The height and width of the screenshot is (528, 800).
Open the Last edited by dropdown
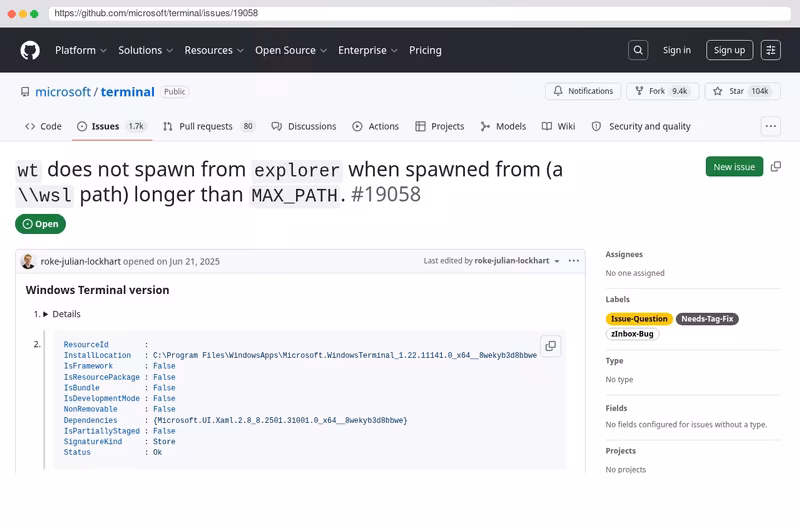[x=492, y=261]
